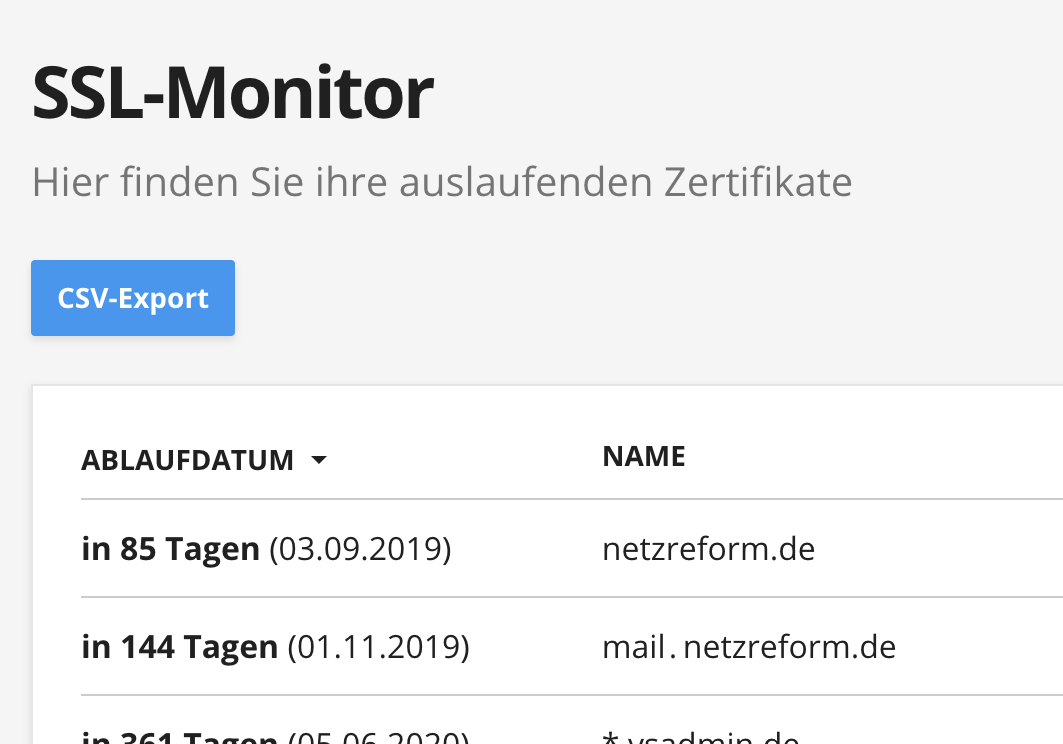Click the "in 361 Tagen" expiry text
The image size is (1063, 744).
click(179, 738)
